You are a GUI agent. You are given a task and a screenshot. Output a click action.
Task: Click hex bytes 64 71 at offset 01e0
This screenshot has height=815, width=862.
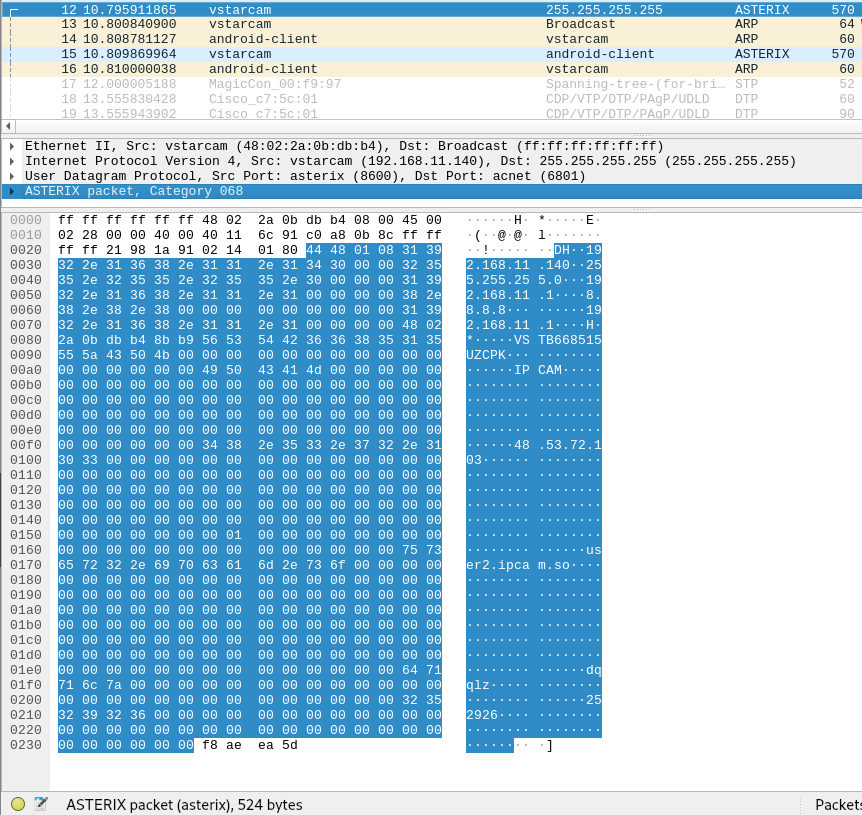422,670
